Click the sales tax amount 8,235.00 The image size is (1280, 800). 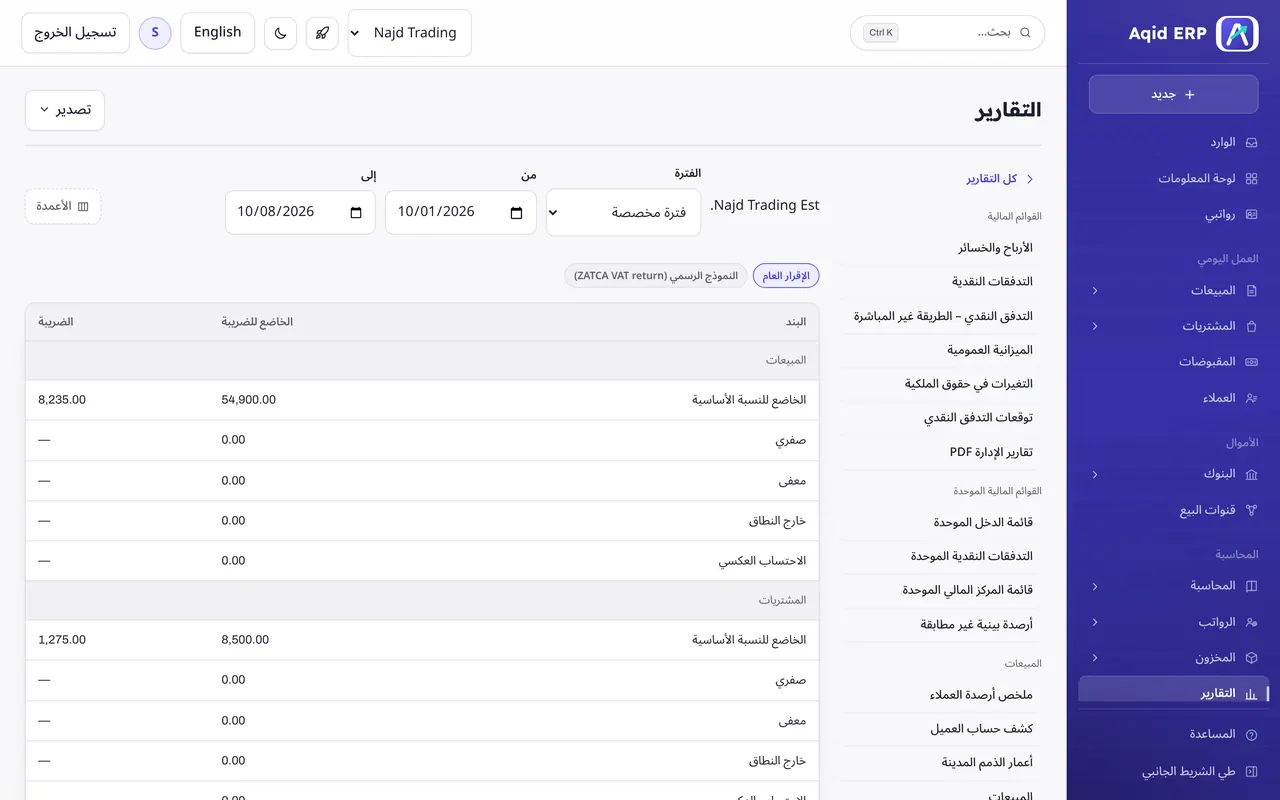click(x=62, y=400)
